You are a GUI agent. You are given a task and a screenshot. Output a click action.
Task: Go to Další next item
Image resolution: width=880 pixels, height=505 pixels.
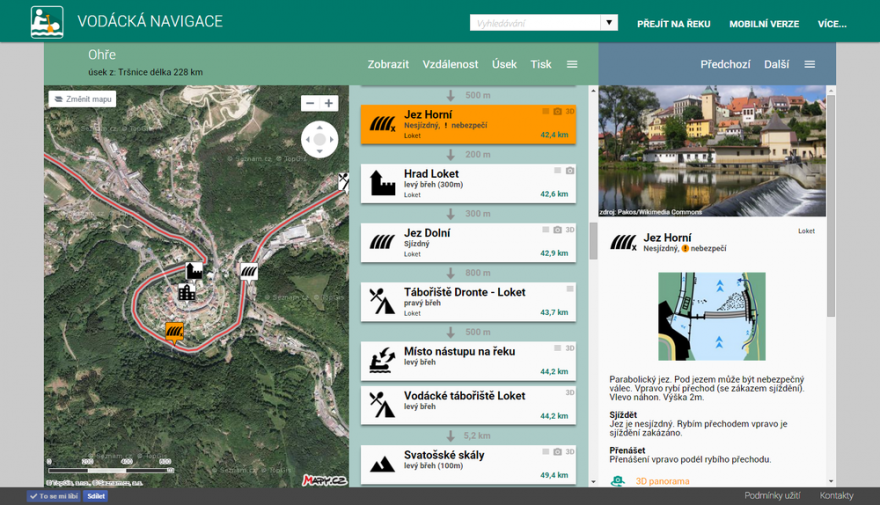[x=776, y=64]
